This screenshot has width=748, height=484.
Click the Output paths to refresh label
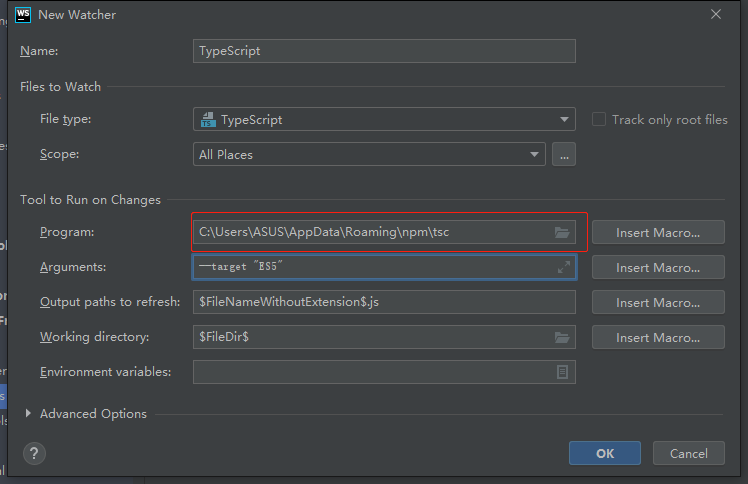pyautogui.click(x=110, y=302)
